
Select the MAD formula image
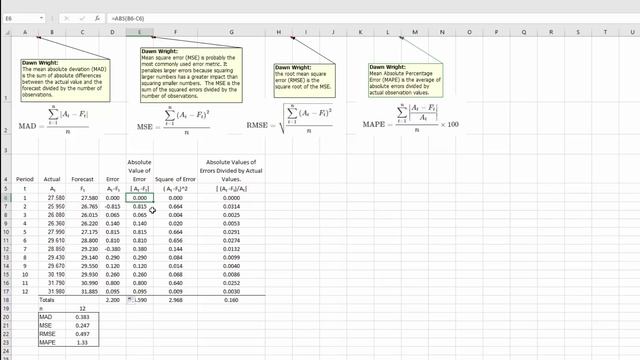click(x=54, y=121)
